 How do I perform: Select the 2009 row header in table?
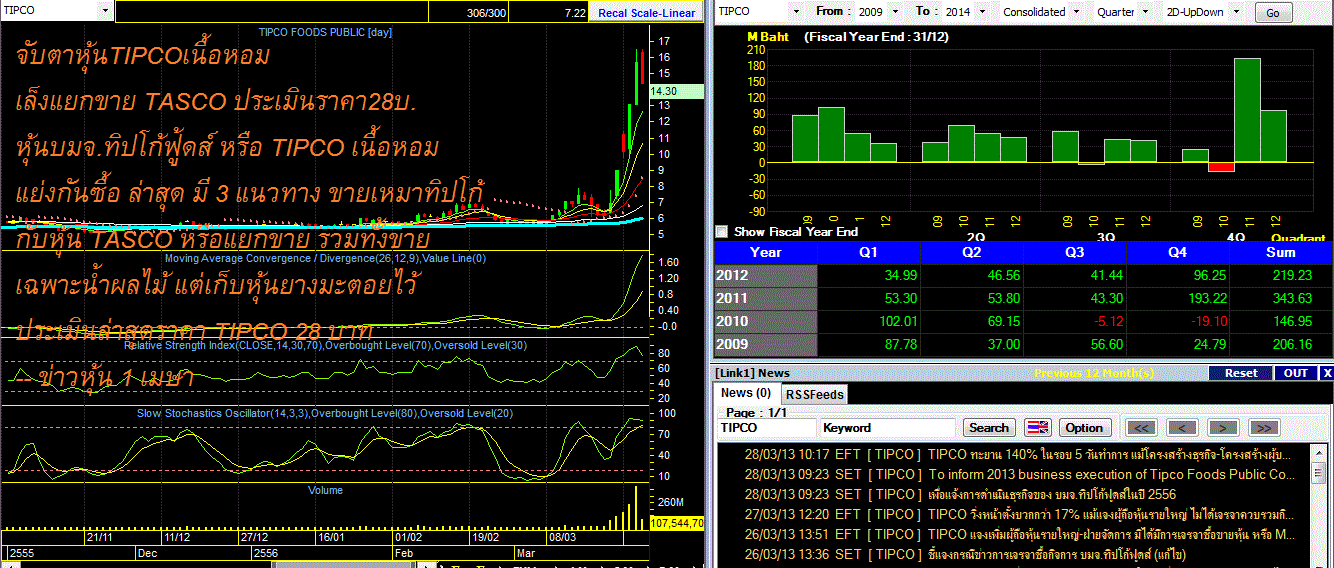click(x=765, y=344)
